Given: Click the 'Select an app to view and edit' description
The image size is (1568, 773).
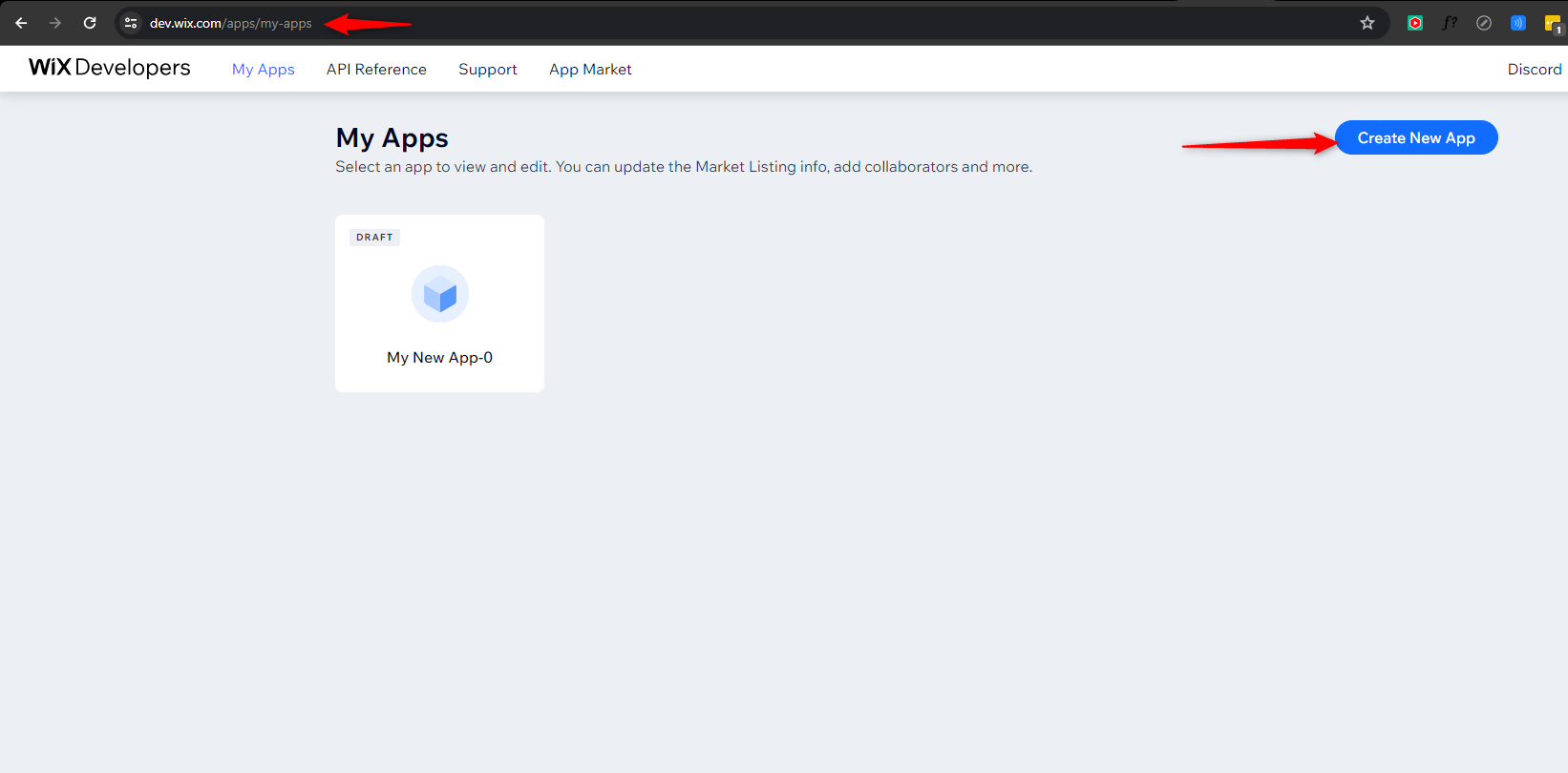Looking at the screenshot, I should coord(684,167).
